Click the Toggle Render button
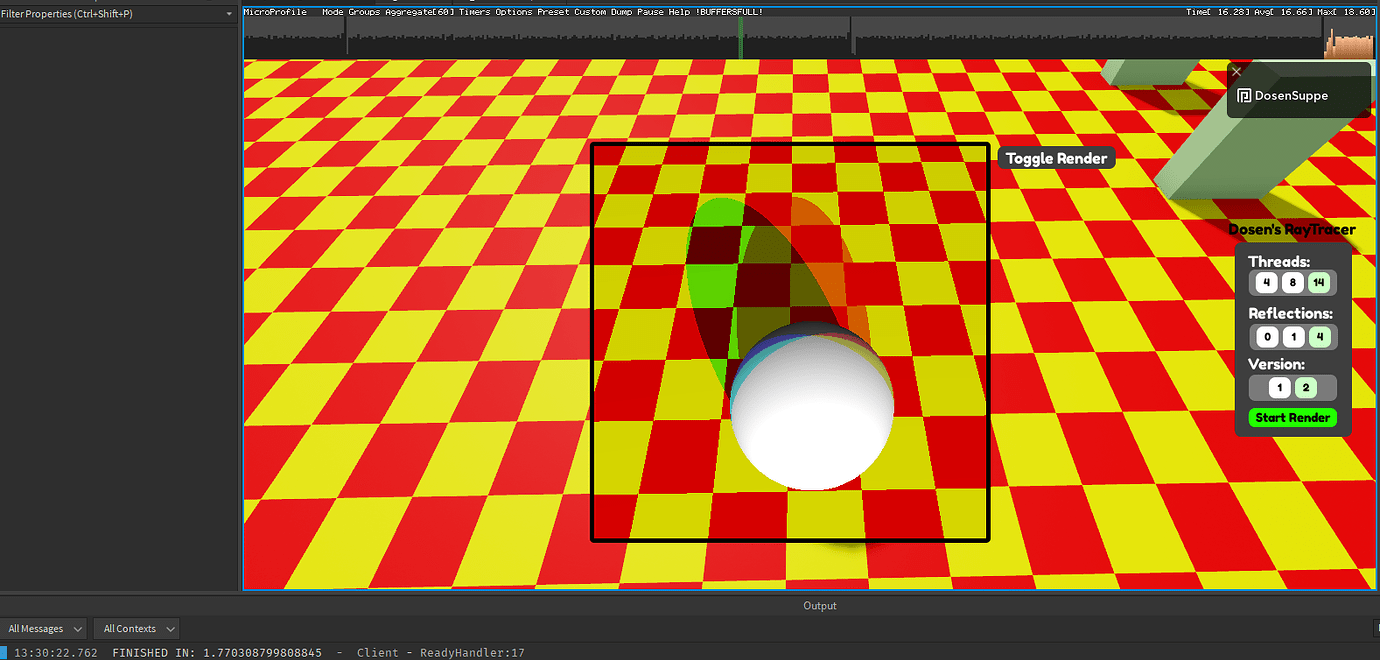 (1056, 157)
